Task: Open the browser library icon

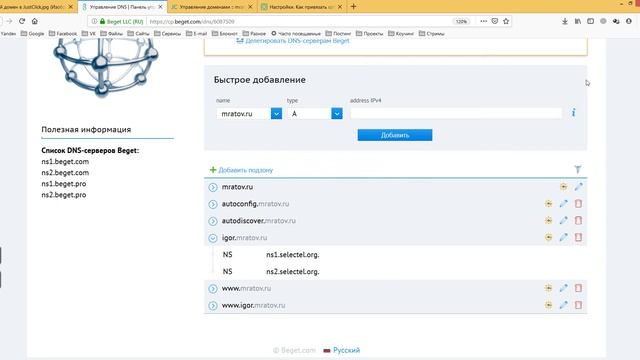Action: click(x=578, y=21)
